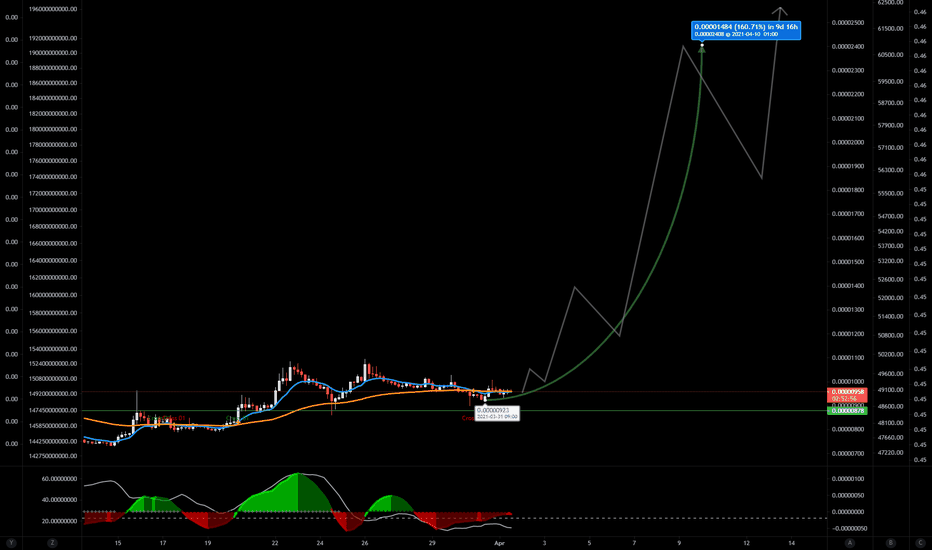Click the green price label 0.00000878
This screenshot has height=550, width=932.
pyautogui.click(x=846, y=411)
